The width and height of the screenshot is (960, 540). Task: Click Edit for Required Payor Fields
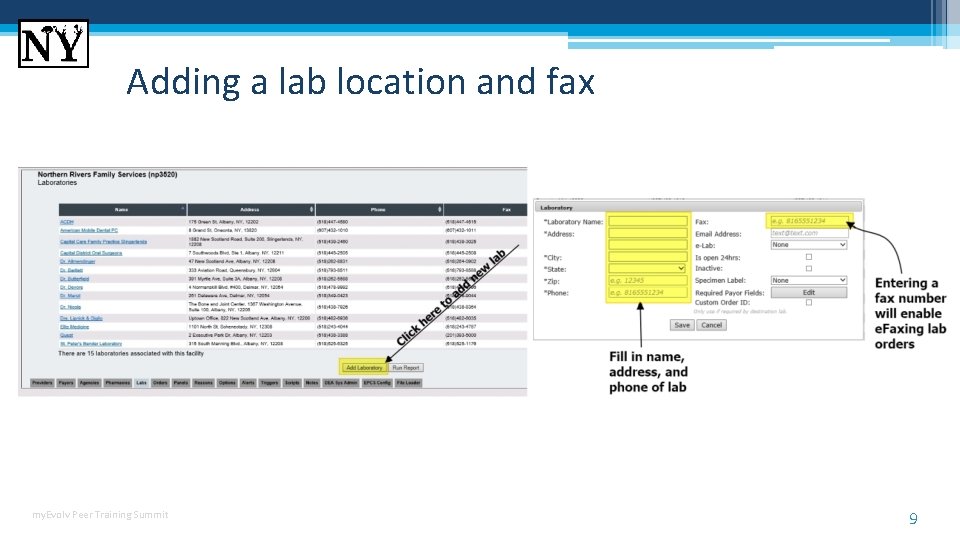[x=809, y=293]
